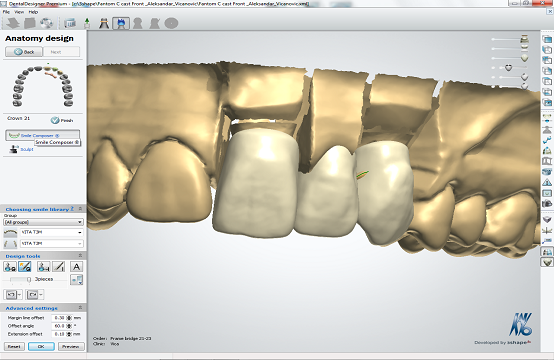Select the highlighted blue crown design step icon
This screenshot has width=554, height=360.
point(121,23)
